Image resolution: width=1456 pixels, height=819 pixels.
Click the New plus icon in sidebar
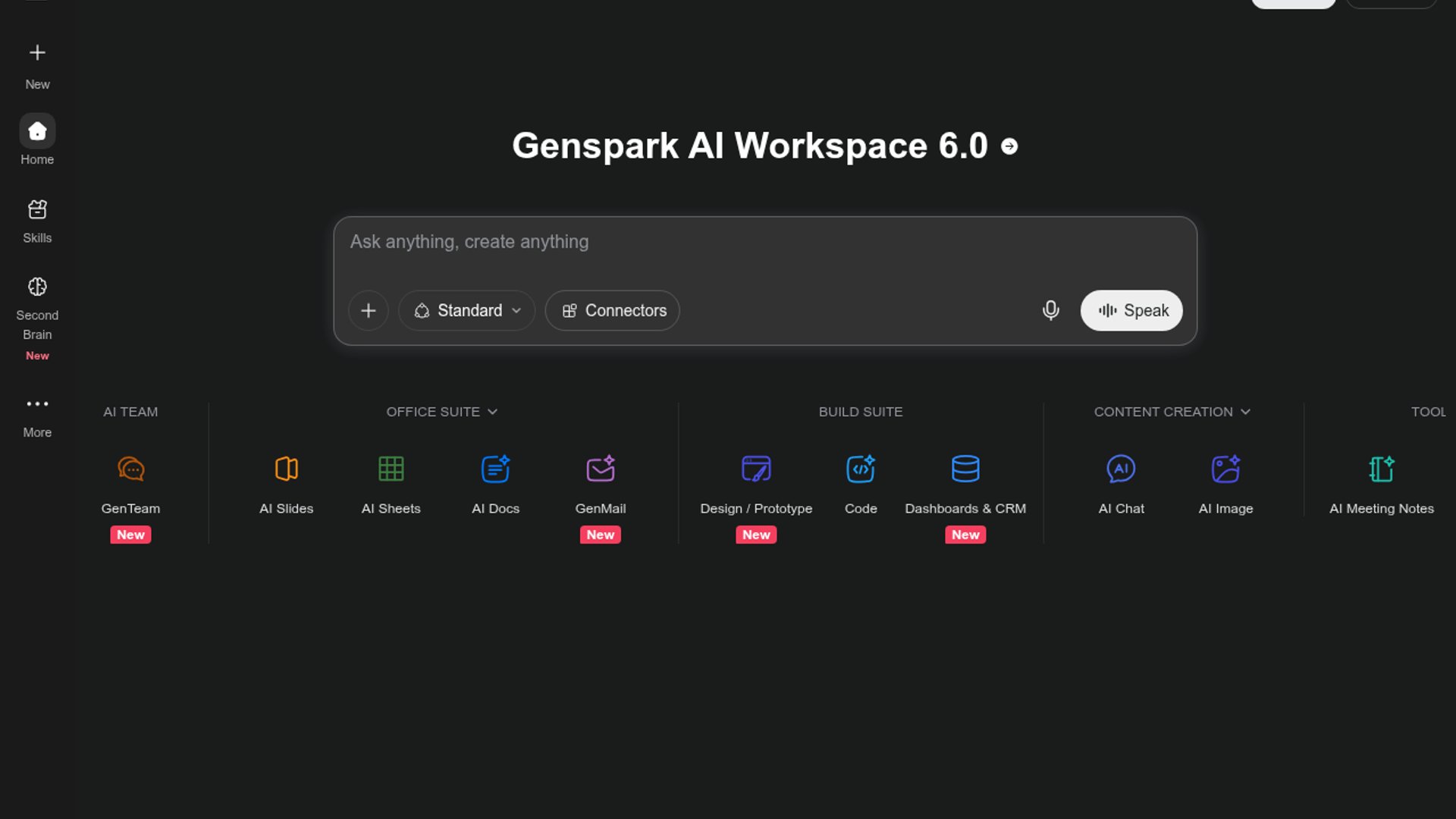pyautogui.click(x=37, y=52)
